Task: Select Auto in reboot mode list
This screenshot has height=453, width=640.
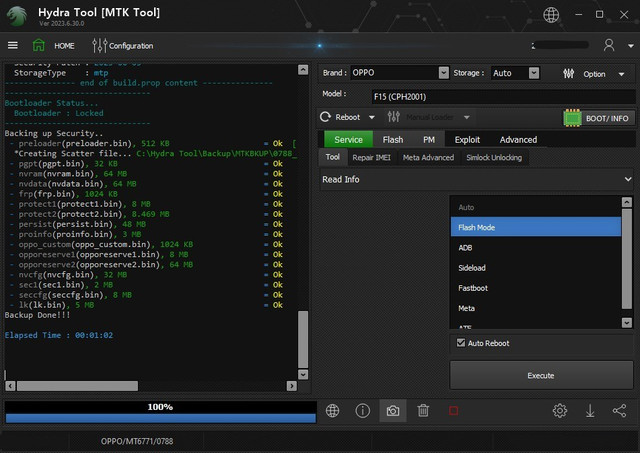Action: coord(536,207)
